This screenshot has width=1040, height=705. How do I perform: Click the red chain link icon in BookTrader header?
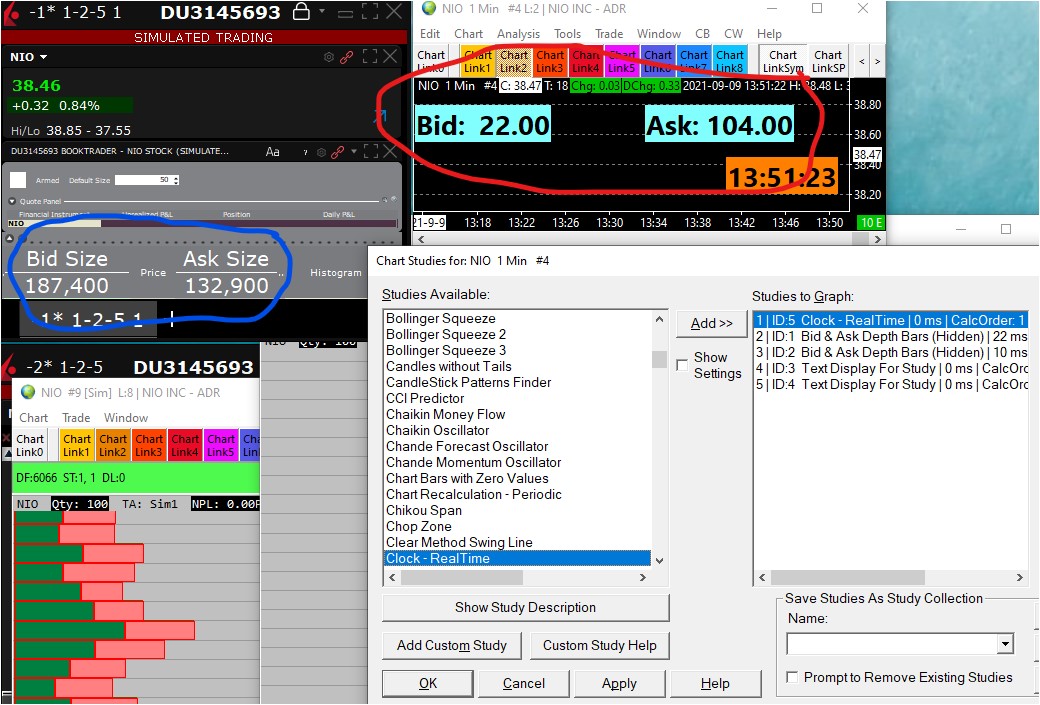click(338, 153)
